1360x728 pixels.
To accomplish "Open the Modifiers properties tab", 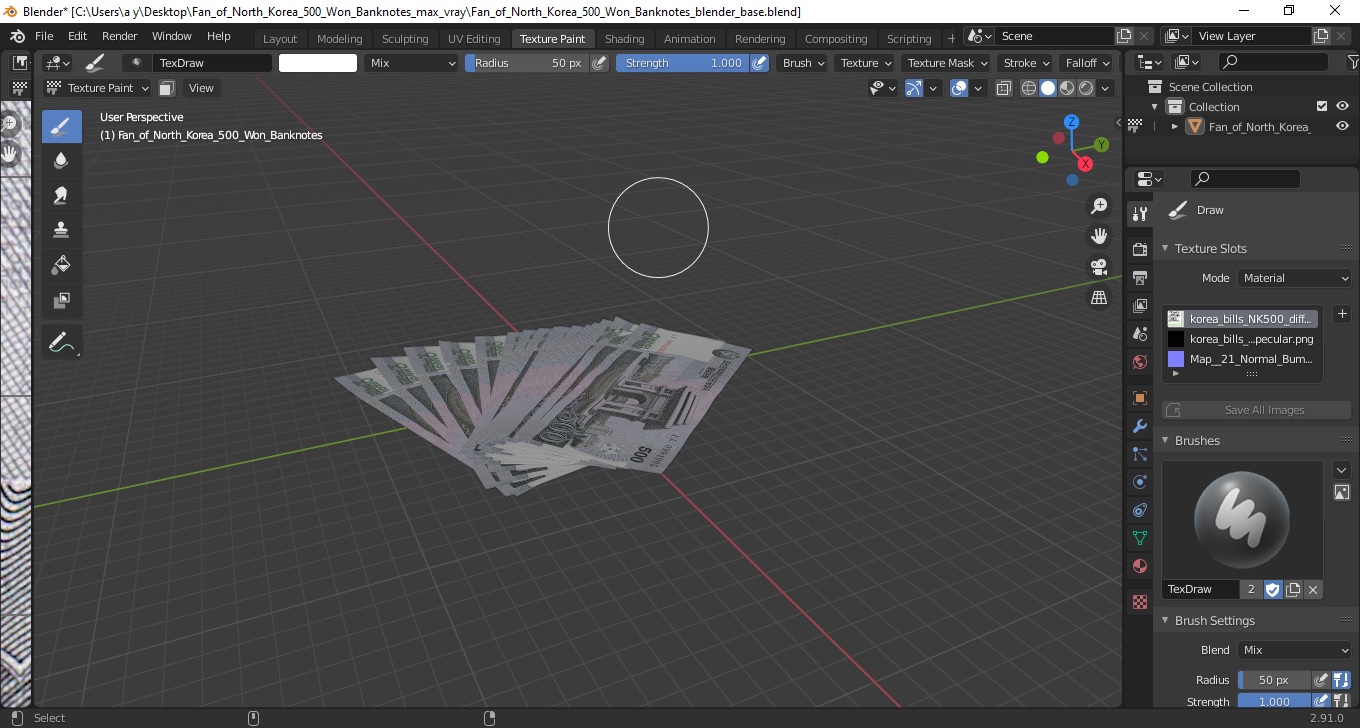I will click(x=1139, y=426).
